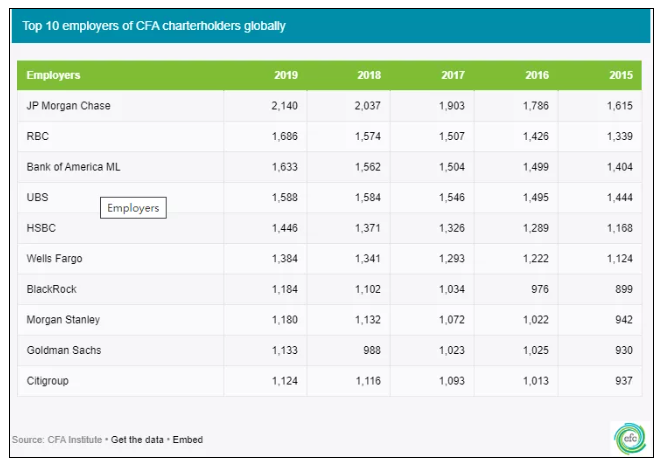Select JP Morgan Chase 2015 value 1,615

point(620,106)
